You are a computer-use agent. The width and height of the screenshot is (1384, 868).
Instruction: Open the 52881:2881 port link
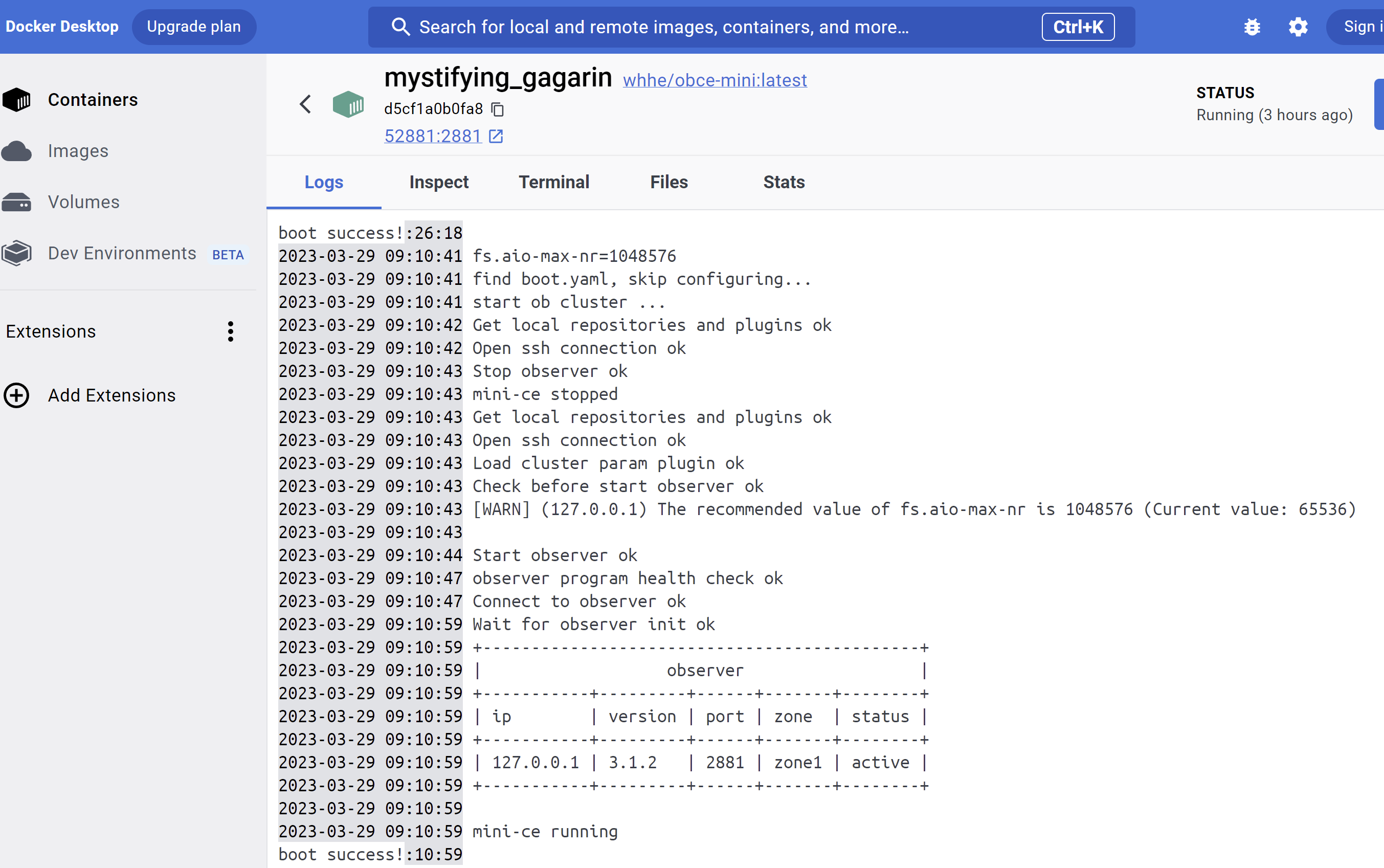(x=432, y=136)
